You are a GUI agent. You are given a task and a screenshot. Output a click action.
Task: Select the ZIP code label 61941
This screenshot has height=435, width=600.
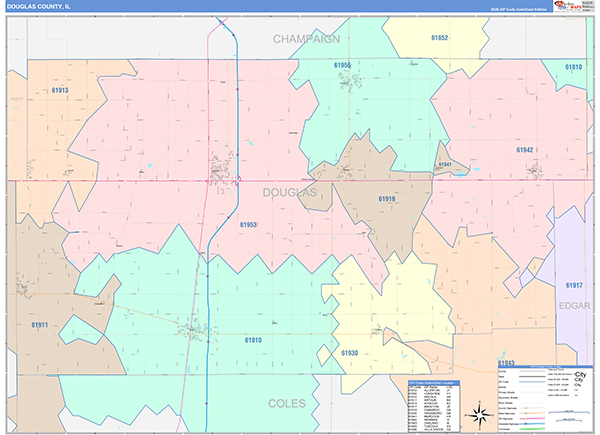[x=445, y=165]
